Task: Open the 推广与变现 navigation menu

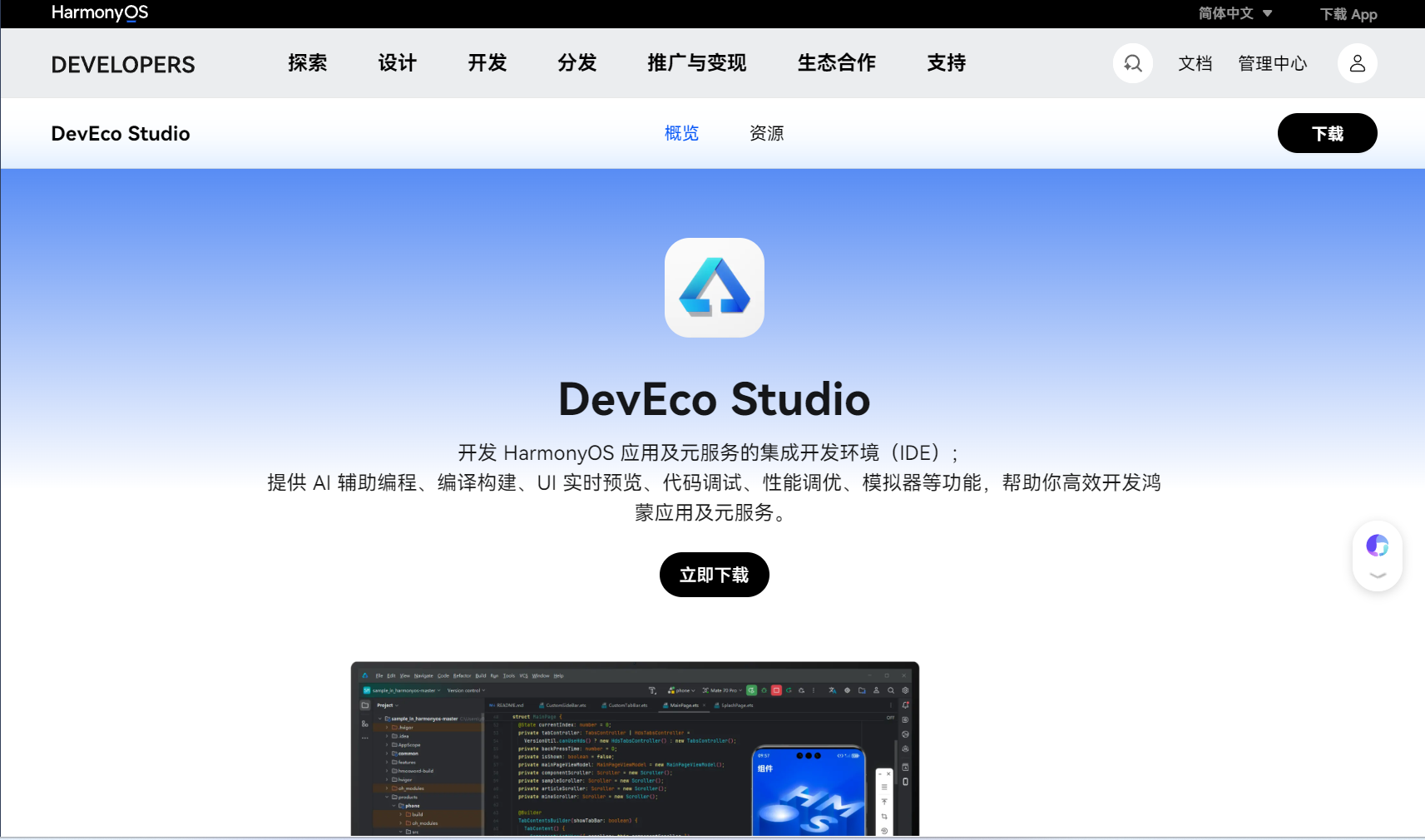Action: click(x=697, y=63)
